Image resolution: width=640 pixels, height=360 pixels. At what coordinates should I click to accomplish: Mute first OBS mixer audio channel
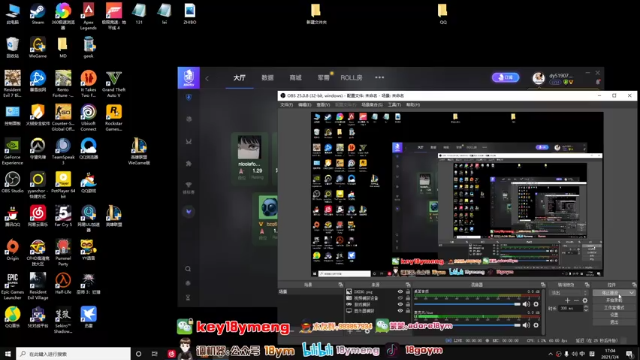(x=526, y=304)
